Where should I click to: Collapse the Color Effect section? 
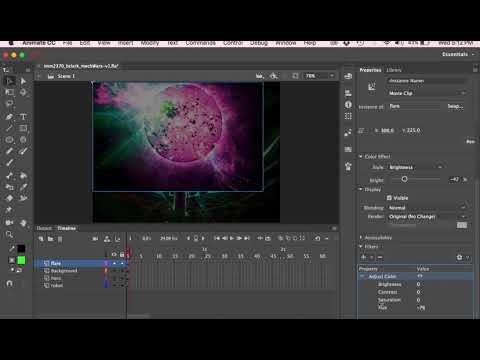pyautogui.click(x=361, y=156)
